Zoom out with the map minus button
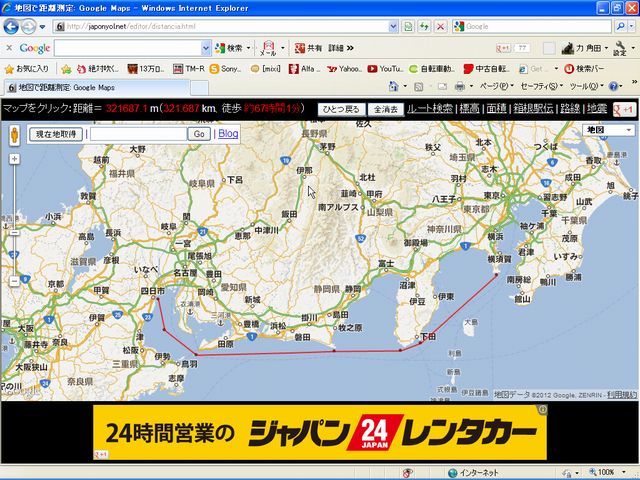Image resolution: width=640 pixels, height=480 pixels. (14, 281)
